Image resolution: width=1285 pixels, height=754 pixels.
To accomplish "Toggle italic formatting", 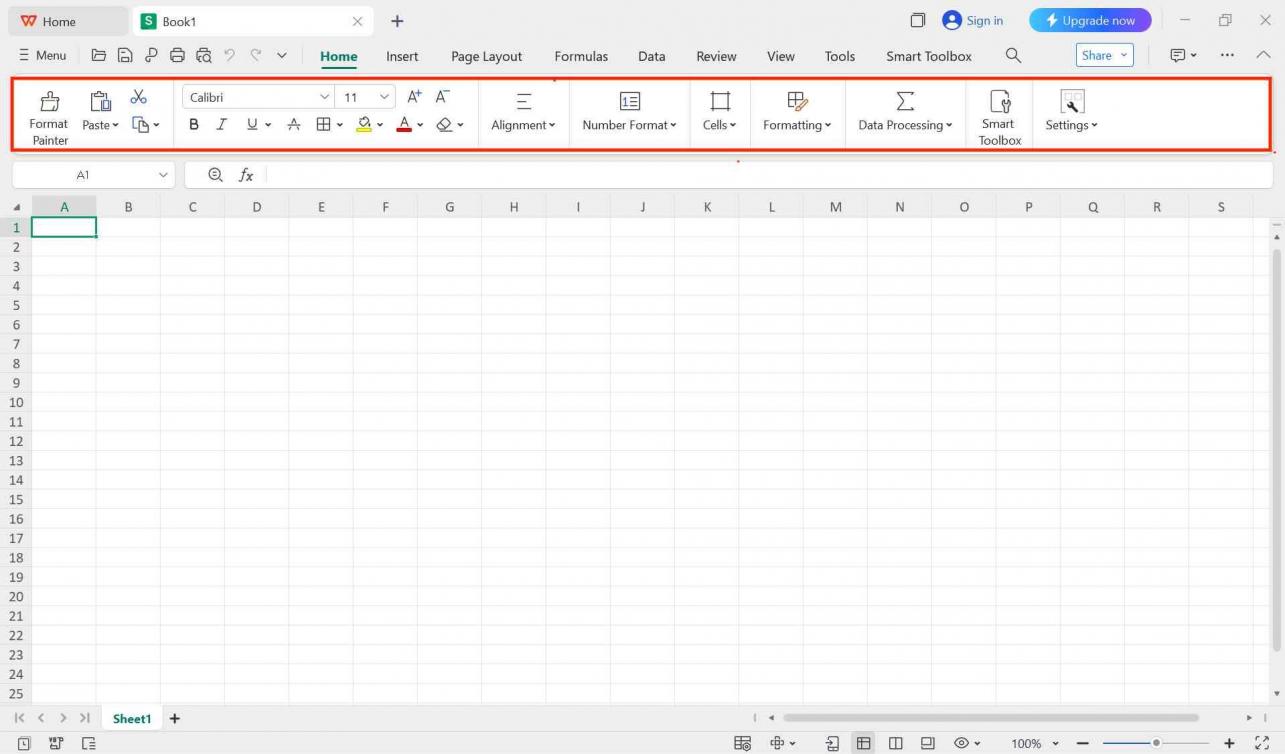I will 222,125.
